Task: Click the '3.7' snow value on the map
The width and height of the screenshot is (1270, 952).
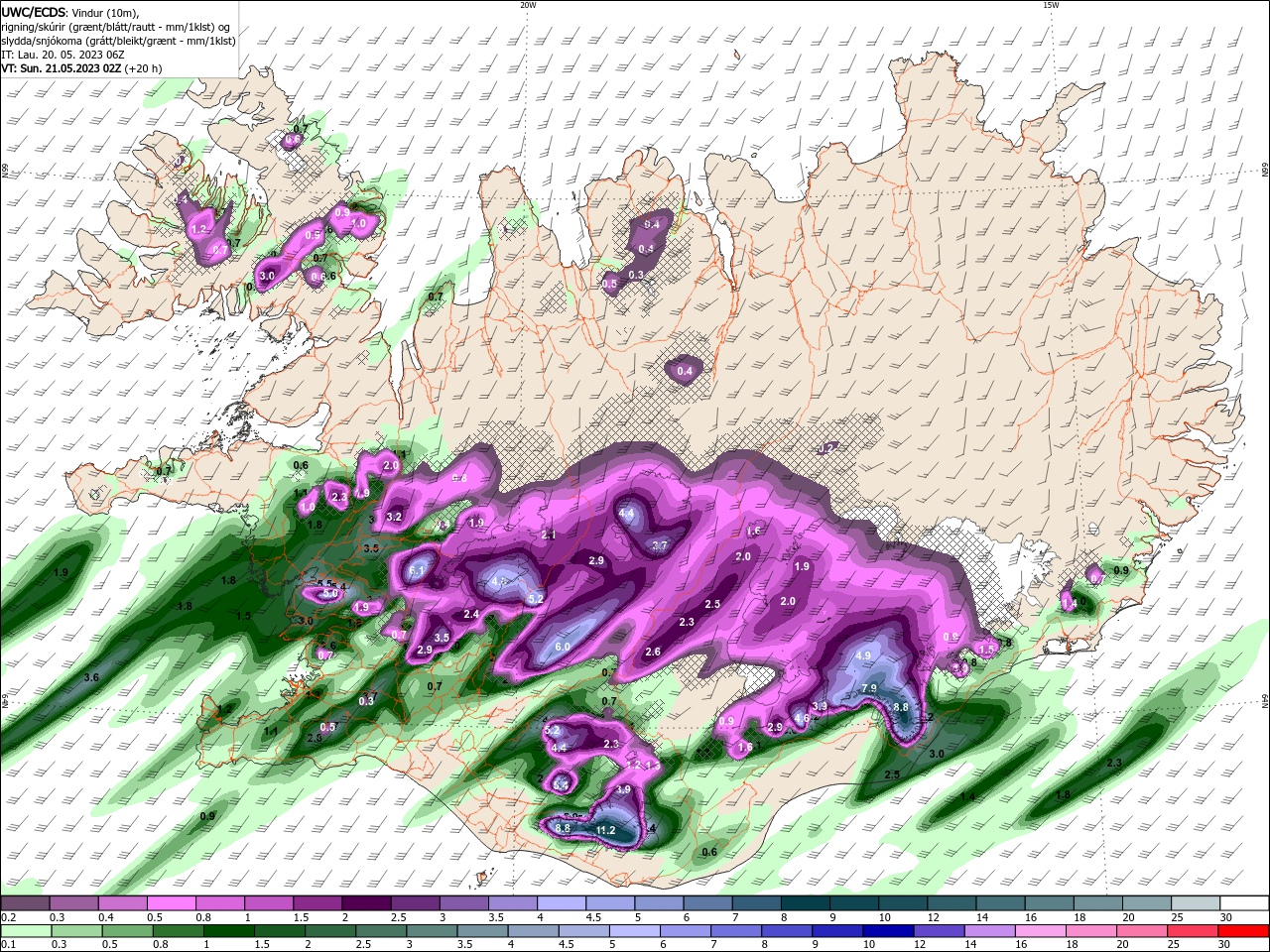Action: 659,545
